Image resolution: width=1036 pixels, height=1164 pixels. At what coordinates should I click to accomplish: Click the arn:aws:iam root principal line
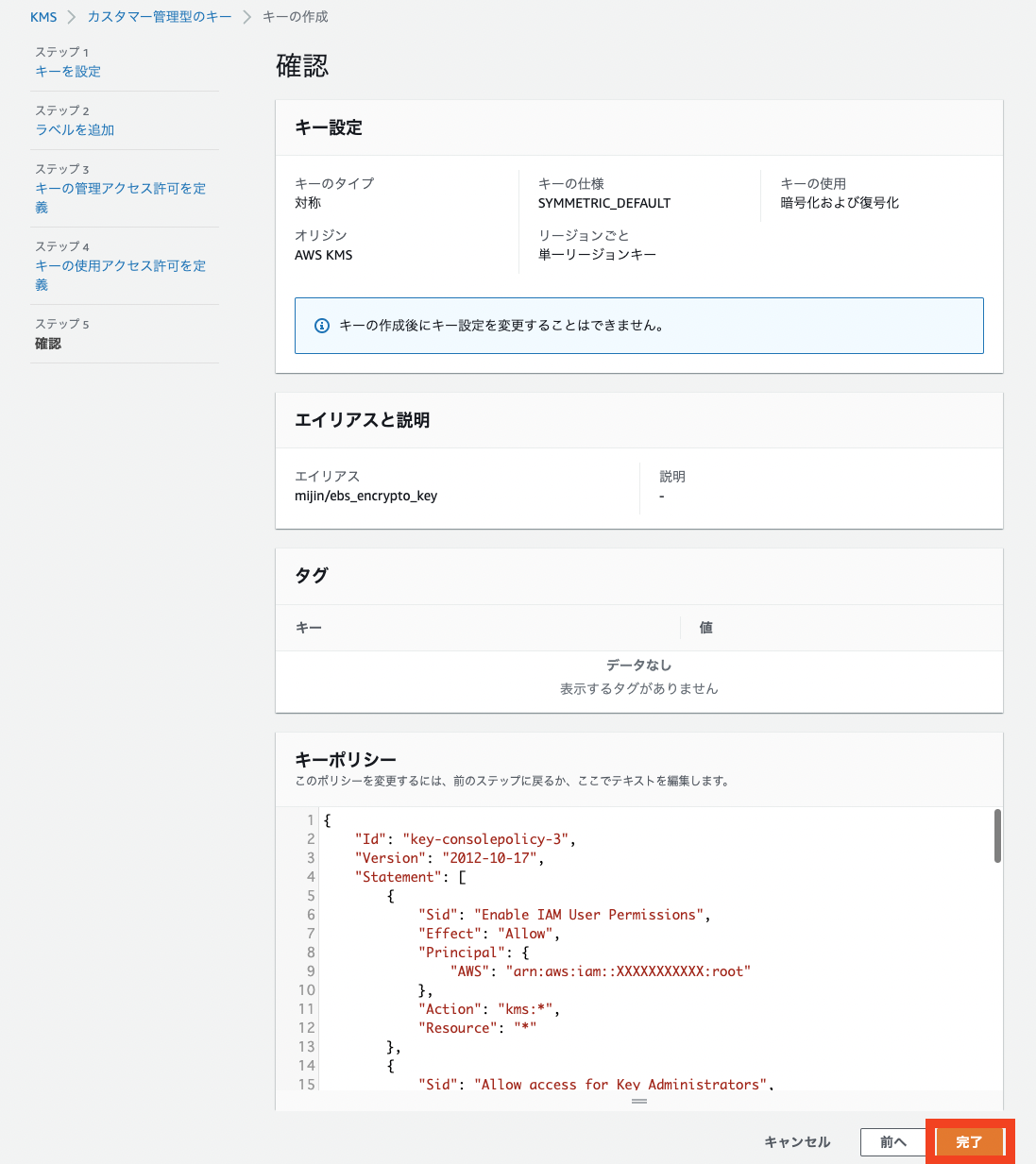tap(600, 971)
